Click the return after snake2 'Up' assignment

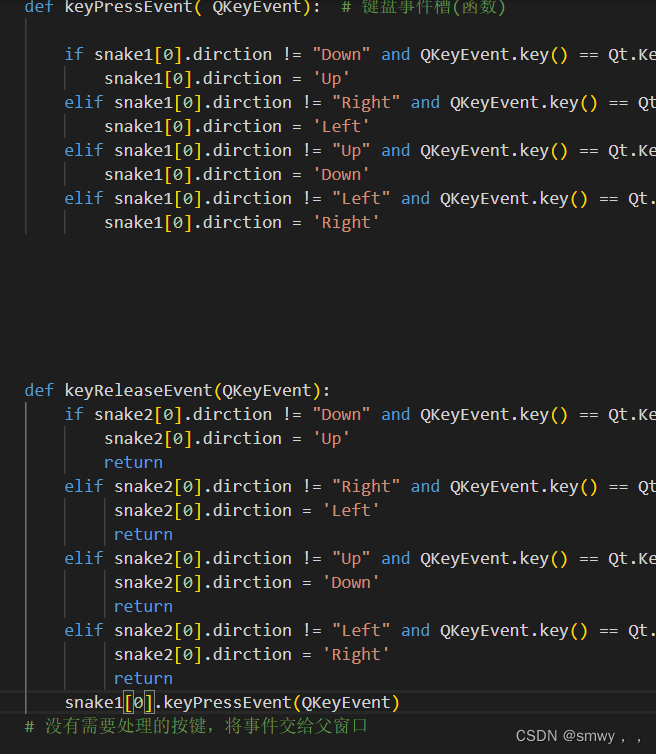(x=134, y=463)
